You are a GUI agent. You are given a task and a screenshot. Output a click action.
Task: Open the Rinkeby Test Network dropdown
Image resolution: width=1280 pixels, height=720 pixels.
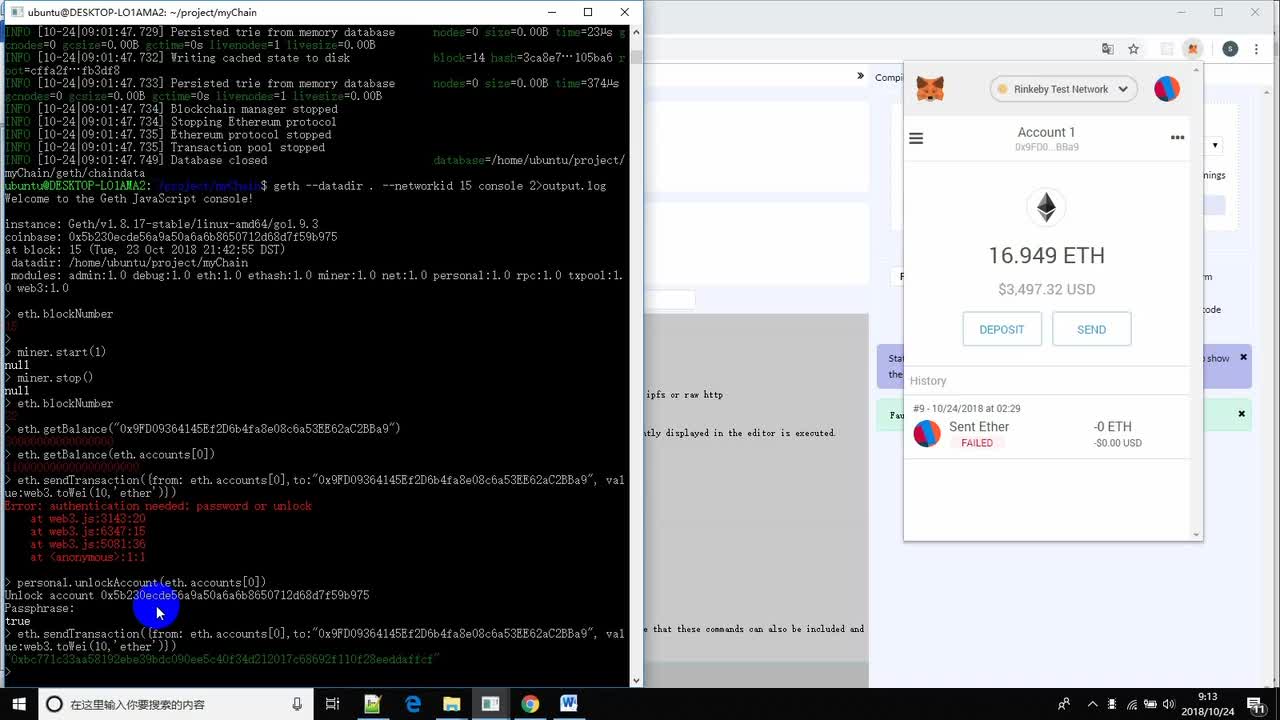(x=1063, y=89)
